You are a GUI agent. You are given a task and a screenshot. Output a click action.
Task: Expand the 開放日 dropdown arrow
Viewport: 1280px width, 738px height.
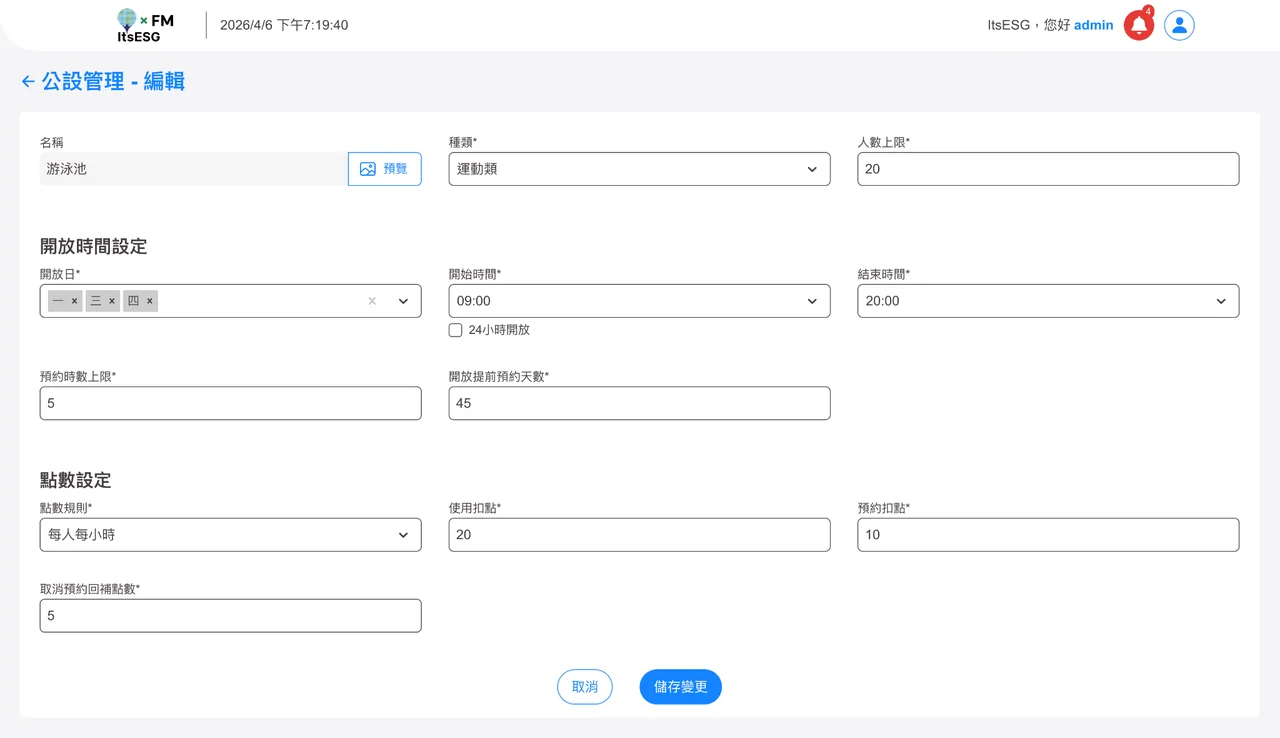click(403, 301)
